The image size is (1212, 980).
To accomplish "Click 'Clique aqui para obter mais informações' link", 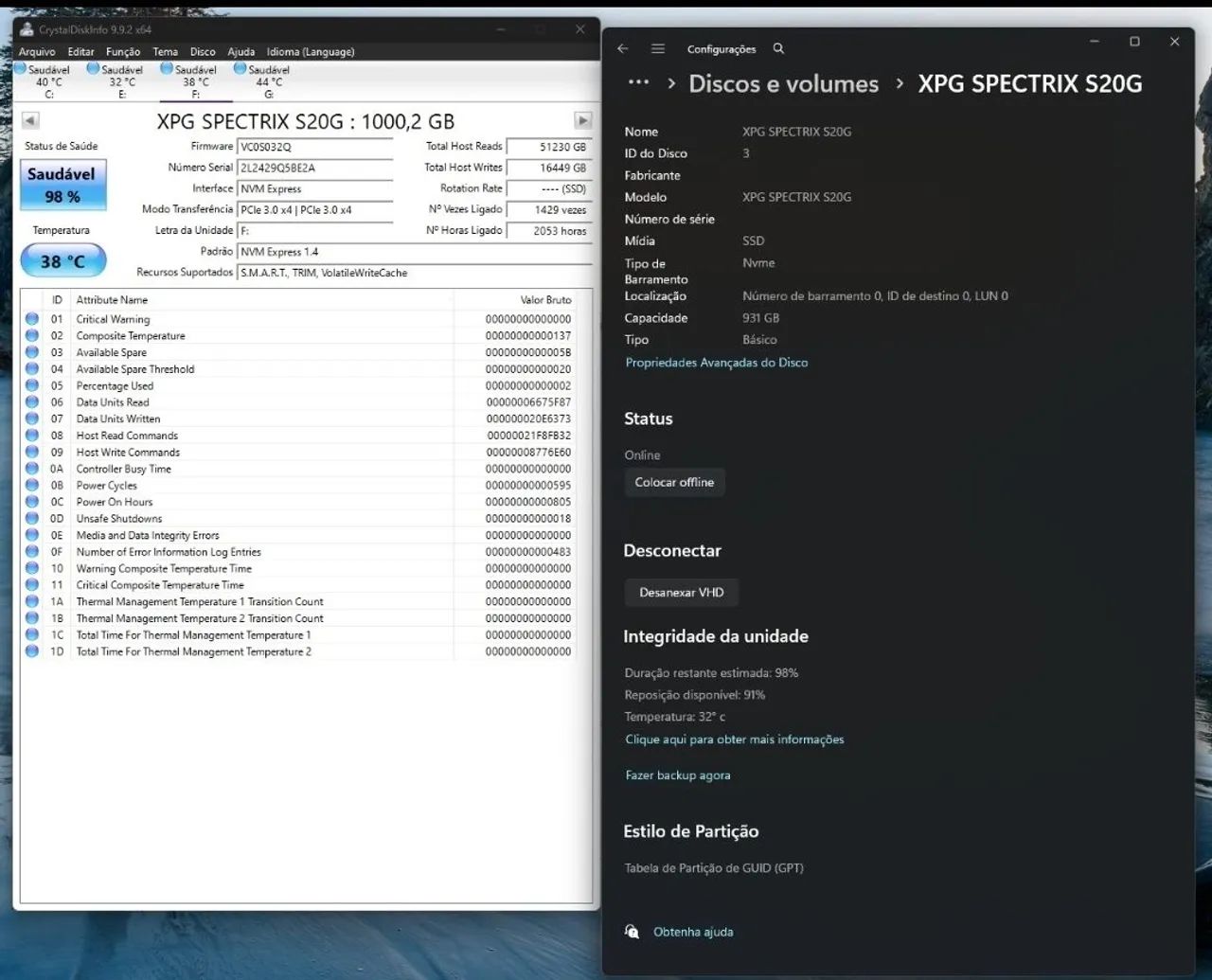I will [735, 739].
